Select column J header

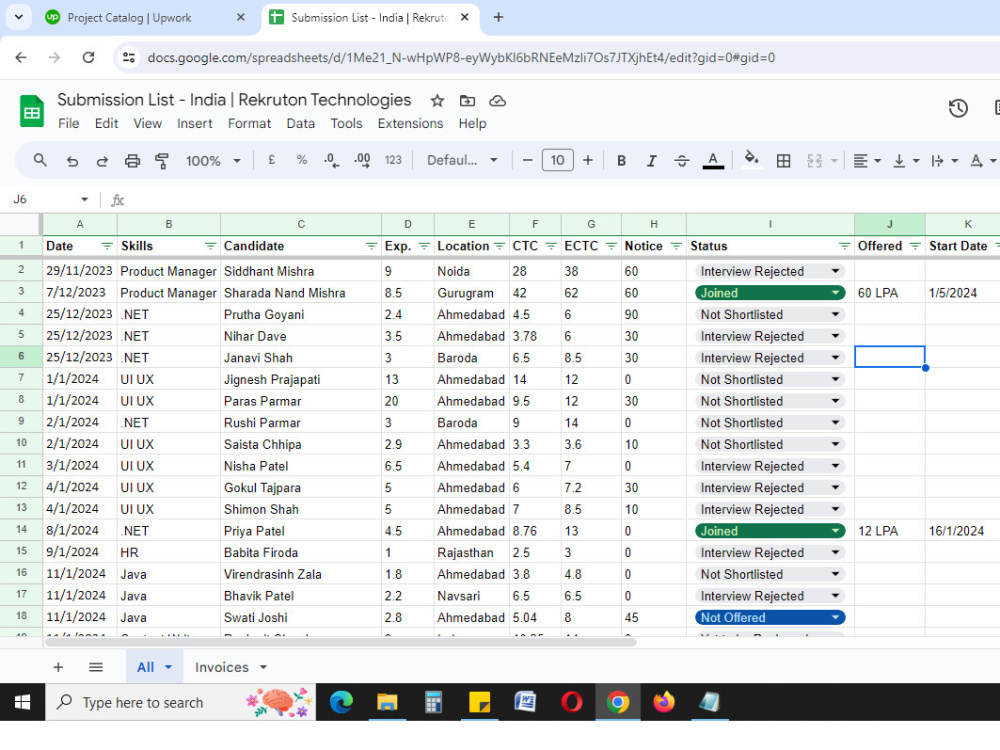click(890, 224)
